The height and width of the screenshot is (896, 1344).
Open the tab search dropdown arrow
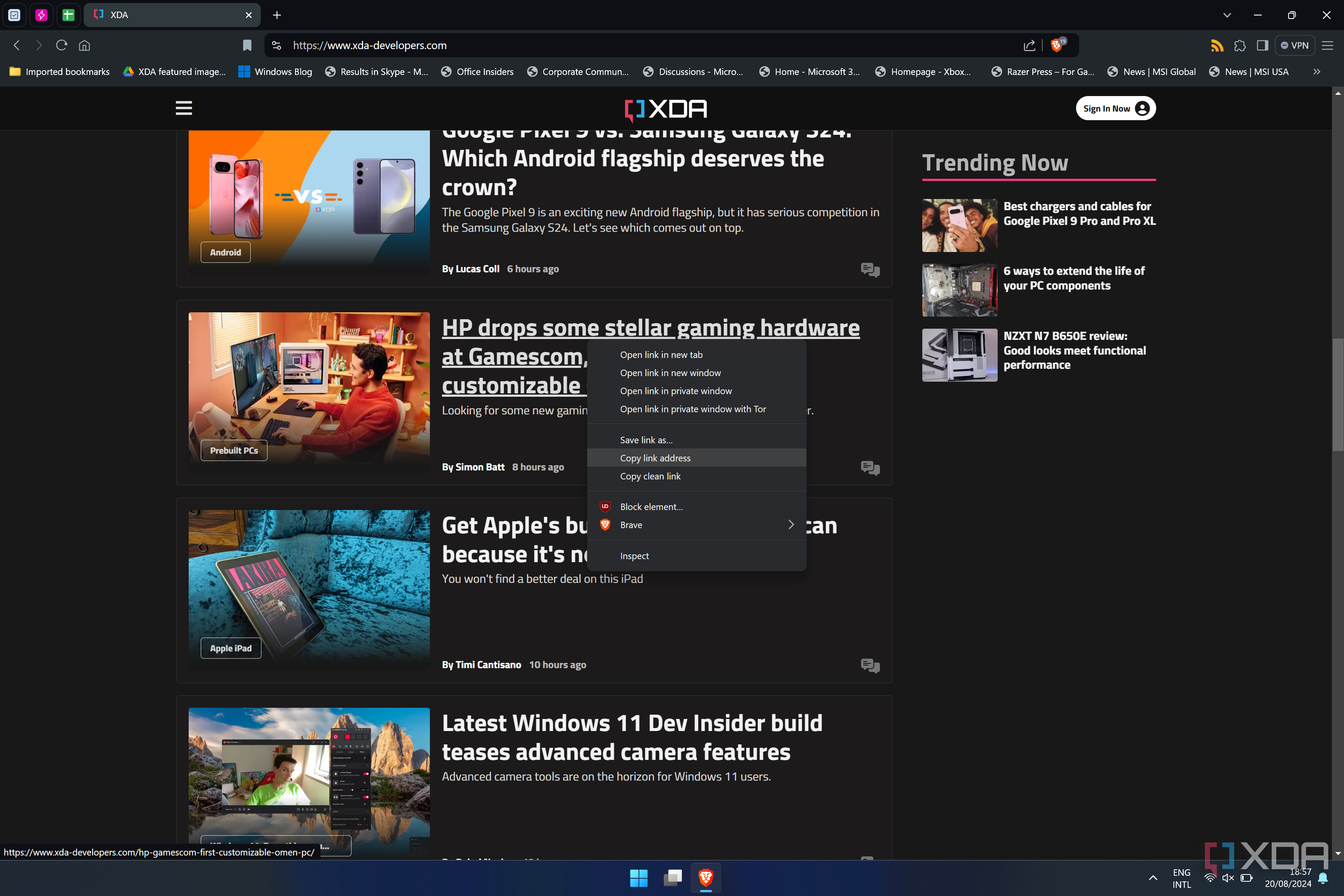coord(1227,15)
